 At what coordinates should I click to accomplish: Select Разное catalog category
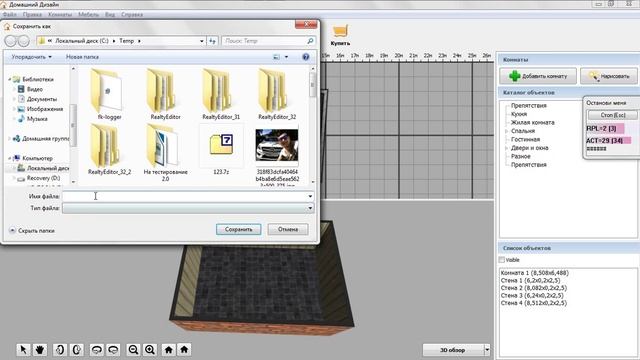pos(520,156)
